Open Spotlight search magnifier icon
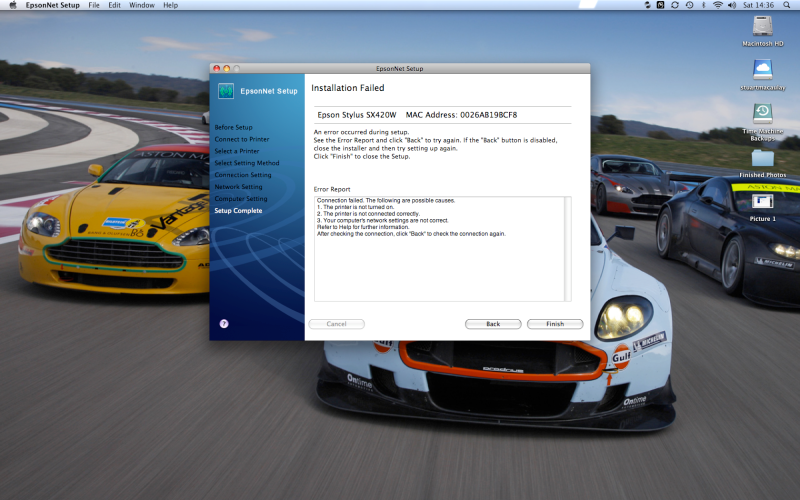The image size is (800, 500). (787, 5)
